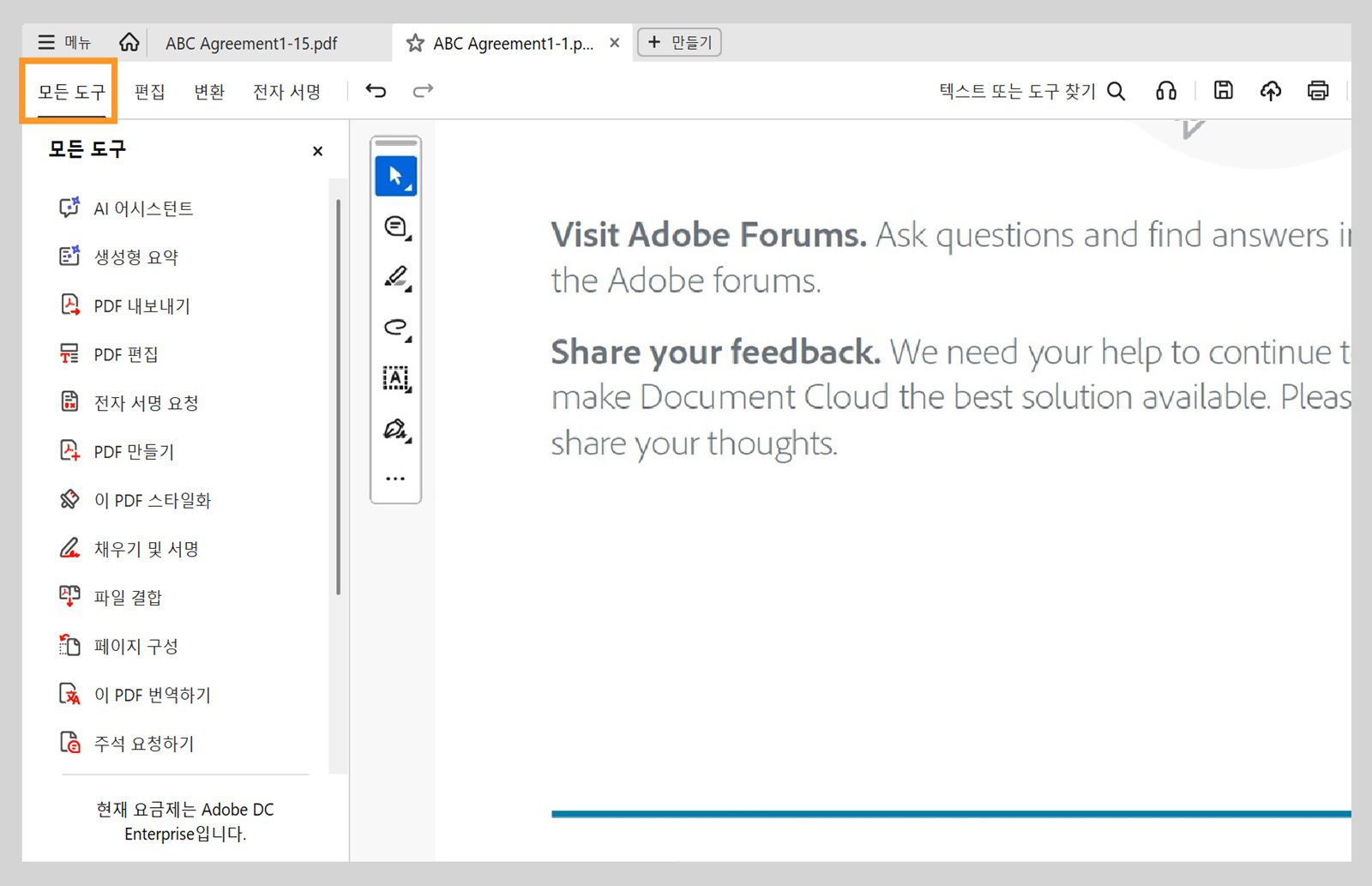Star the ABC Agreement1-1 tab
1372x886 pixels.
click(x=415, y=43)
